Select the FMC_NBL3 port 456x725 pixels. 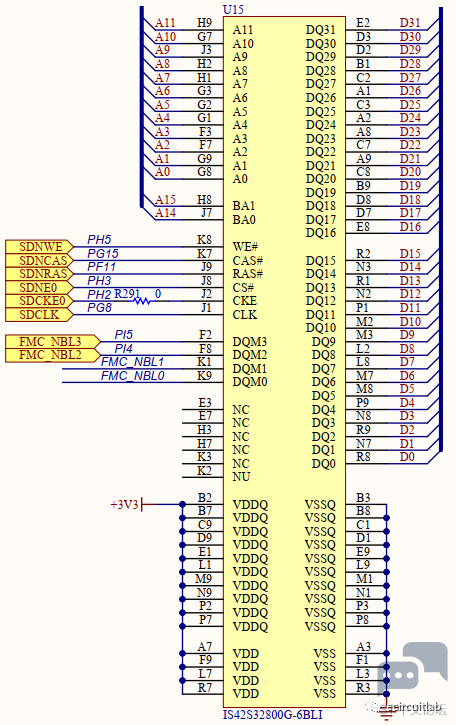(x=53, y=342)
